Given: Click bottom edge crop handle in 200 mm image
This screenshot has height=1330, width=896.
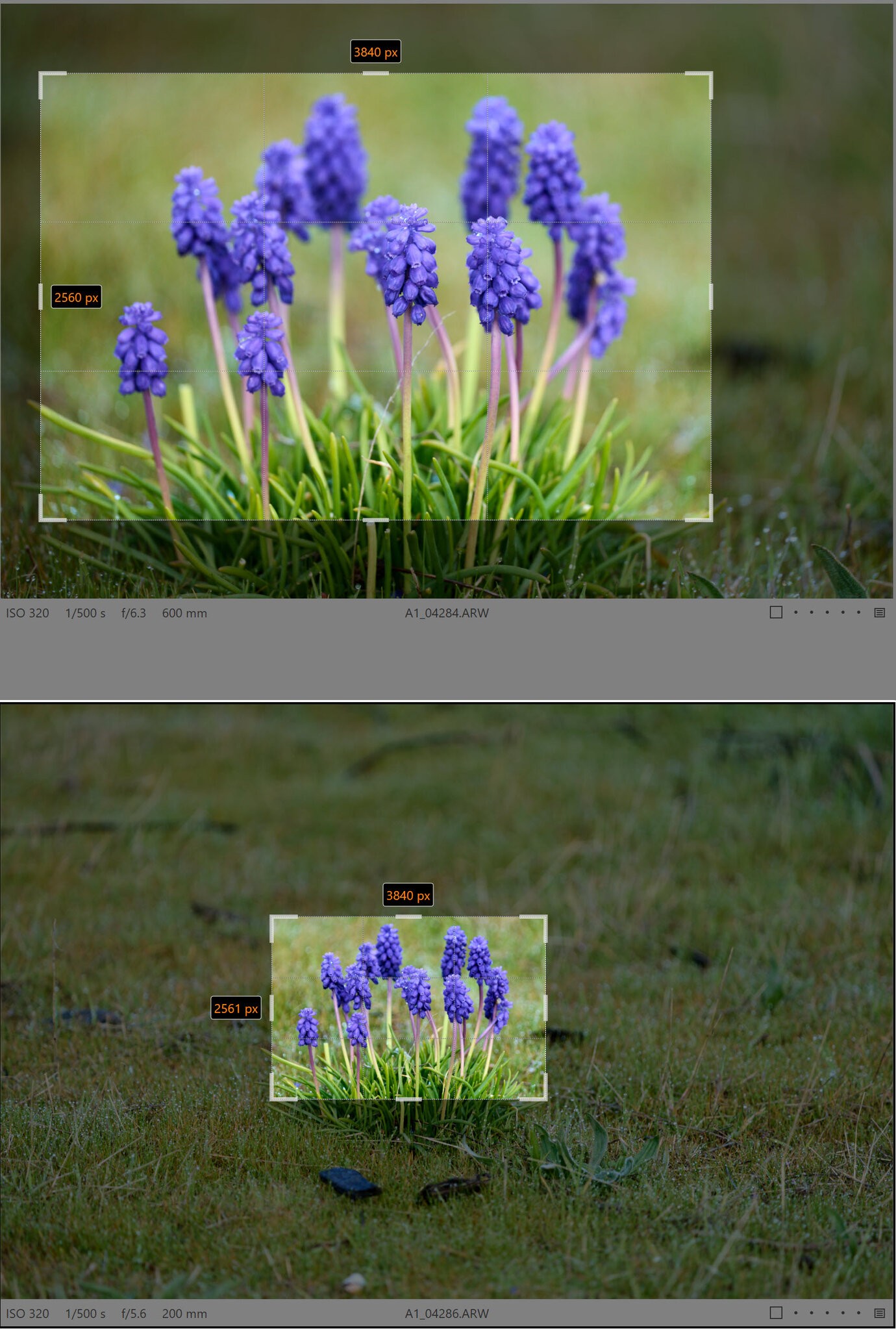Looking at the screenshot, I should pos(408,1099).
